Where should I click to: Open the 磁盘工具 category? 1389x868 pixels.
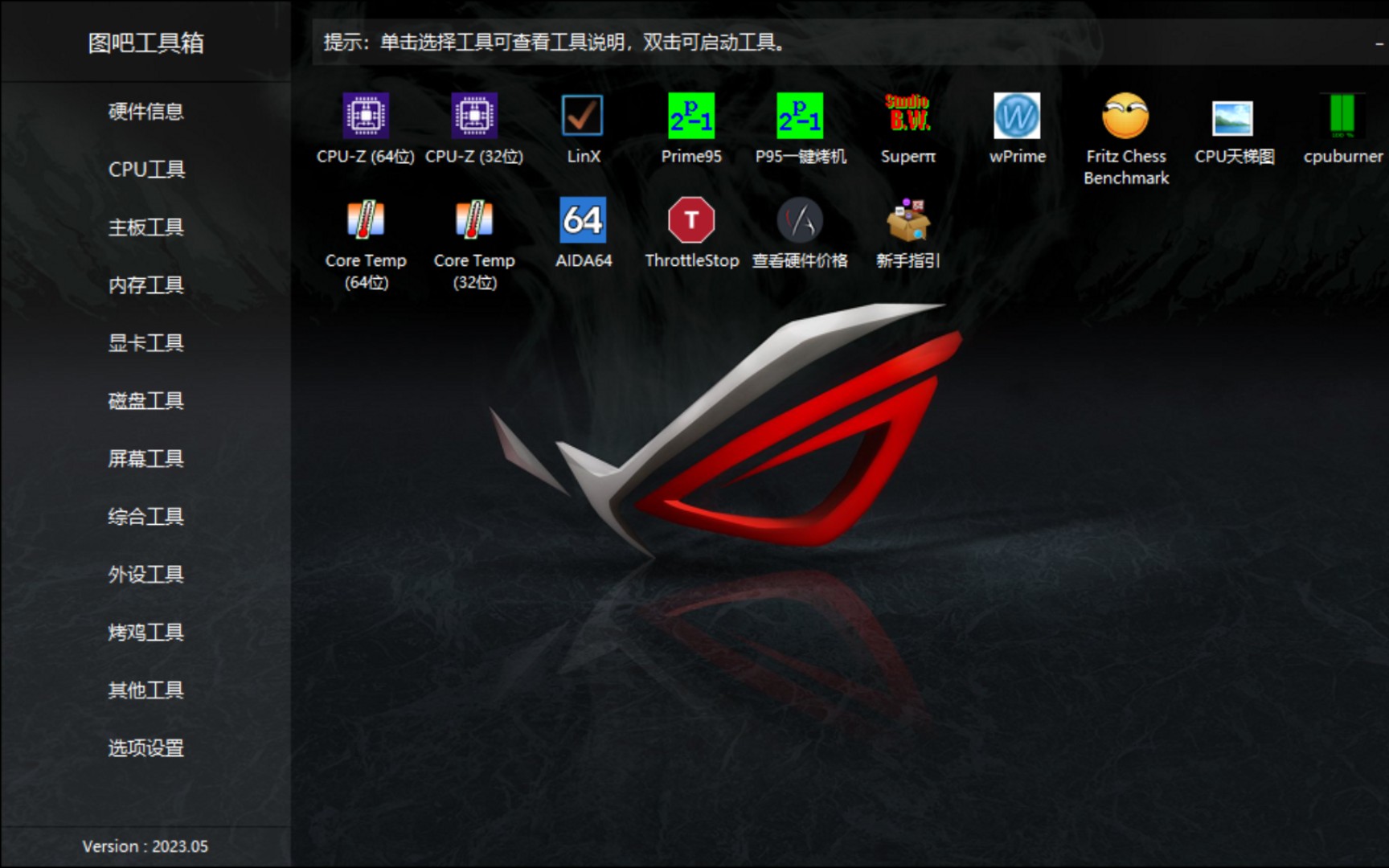coord(146,400)
